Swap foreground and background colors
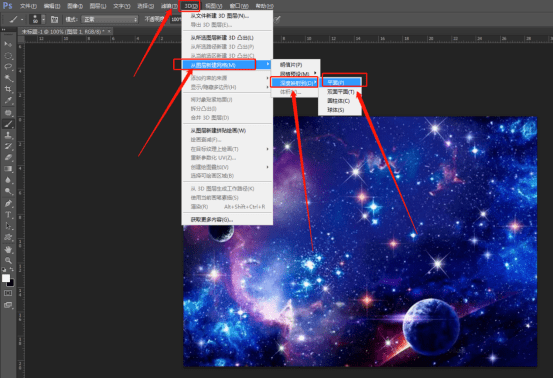554x378 pixels. point(11,270)
